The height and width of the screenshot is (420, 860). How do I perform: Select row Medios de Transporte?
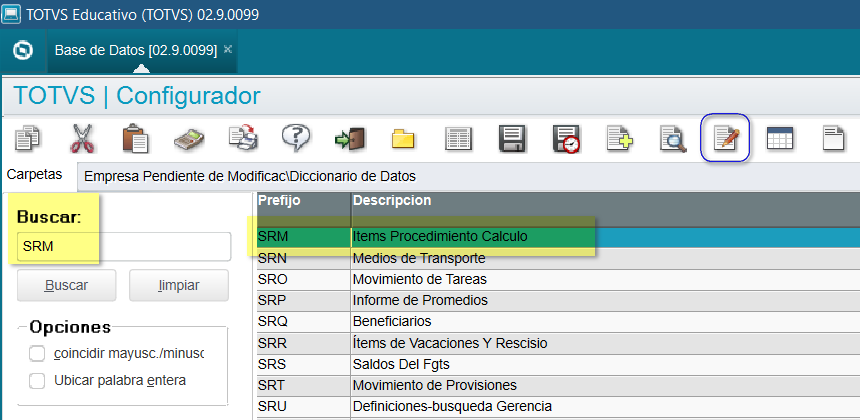click(x=558, y=258)
